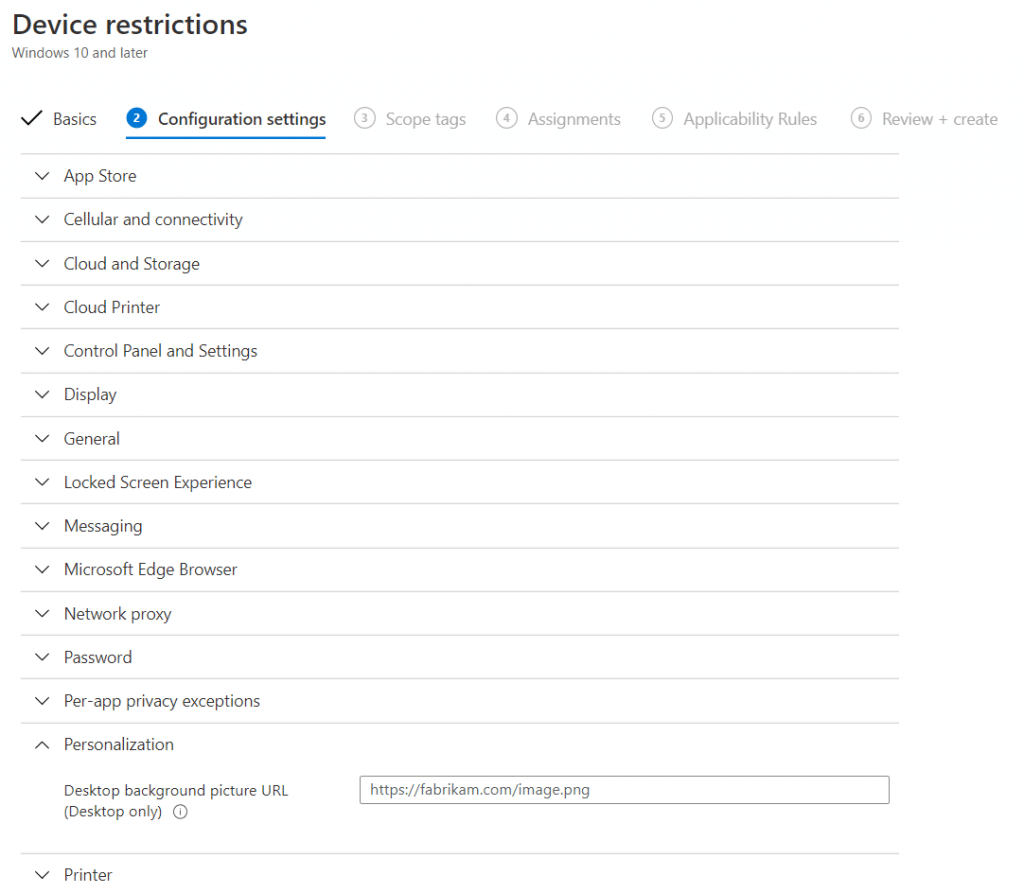Viewport: 1024px width, 893px height.
Task: Expand the Messaging section chevron
Action: pos(42,526)
